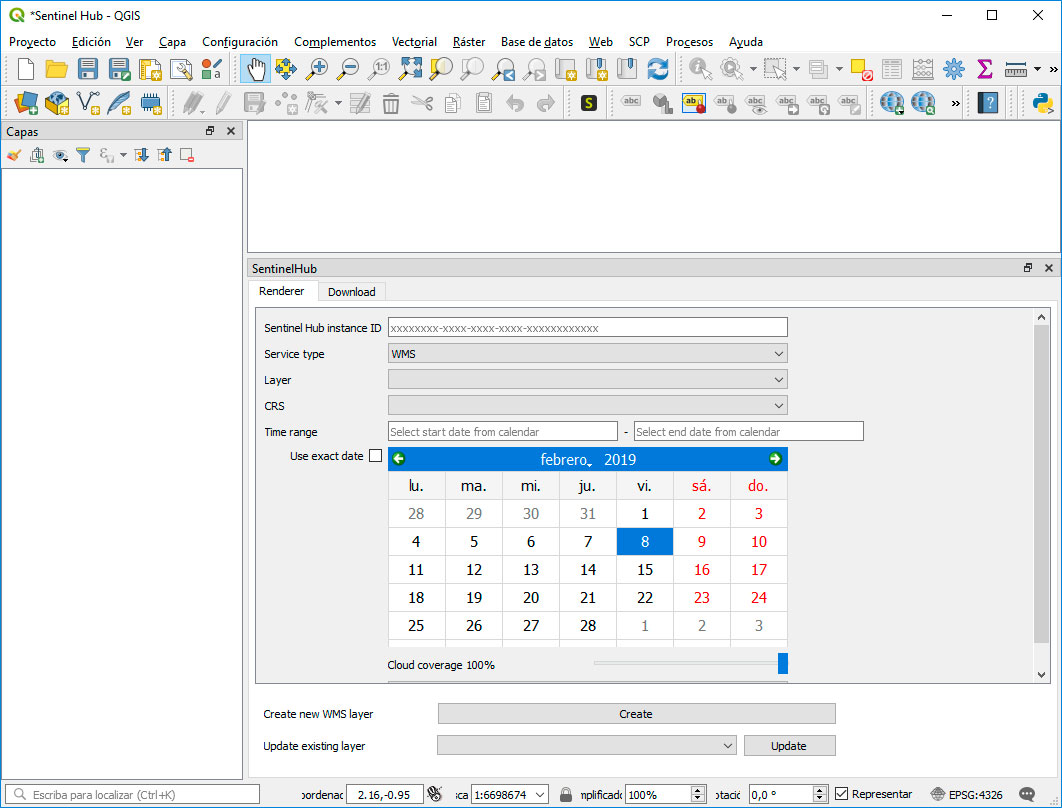Click the Zoom In magnifier tool
The height and width of the screenshot is (808, 1062).
(317, 69)
